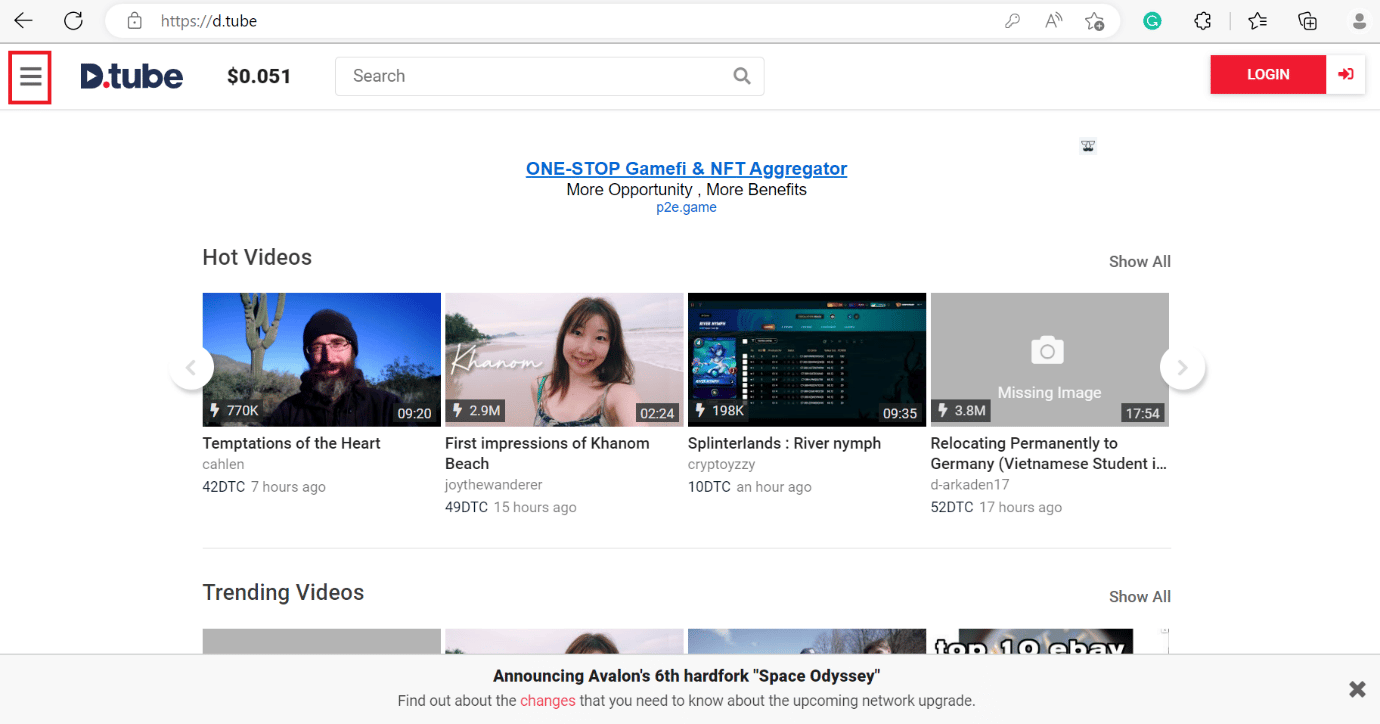Image resolution: width=1380 pixels, height=724 pixels.
Task: Open browser extensions puzzle icon
Action: pyautogui.click(x=1203, y=21)
